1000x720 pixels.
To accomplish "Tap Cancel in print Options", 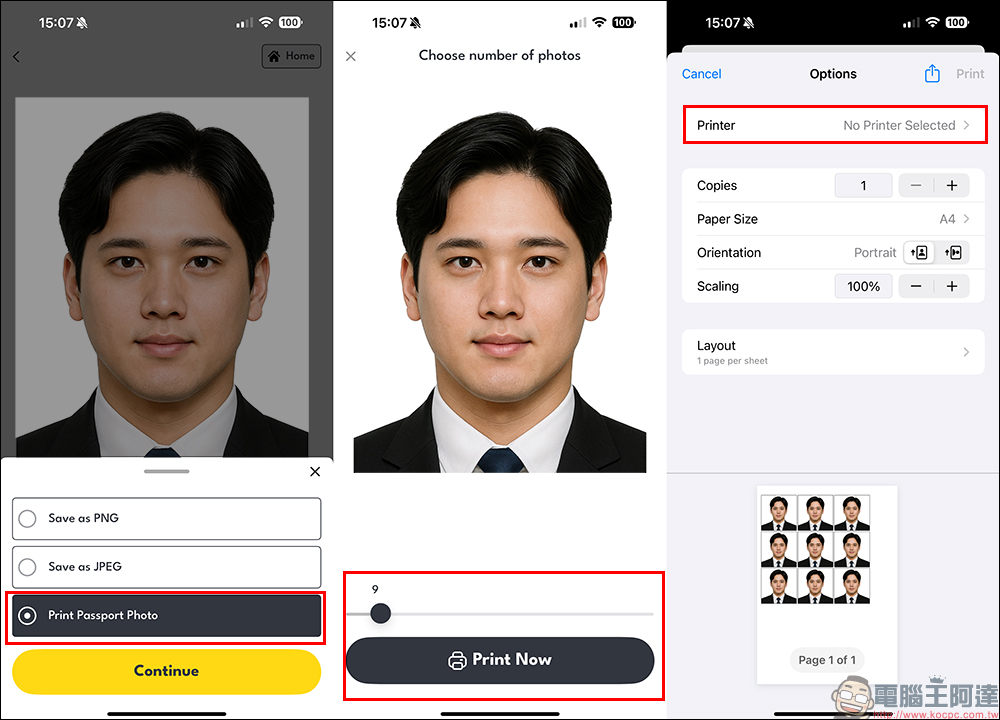I will point(702,74).
